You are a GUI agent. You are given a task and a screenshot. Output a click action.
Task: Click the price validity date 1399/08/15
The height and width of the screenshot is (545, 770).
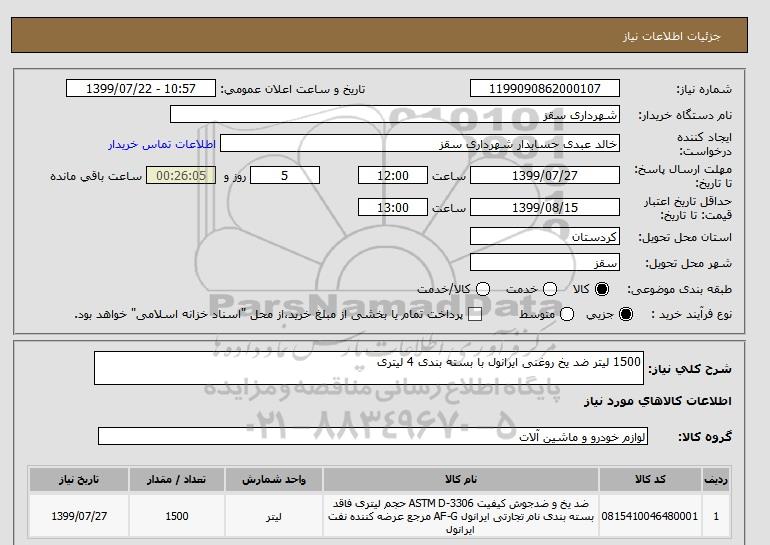click(545, 207)
